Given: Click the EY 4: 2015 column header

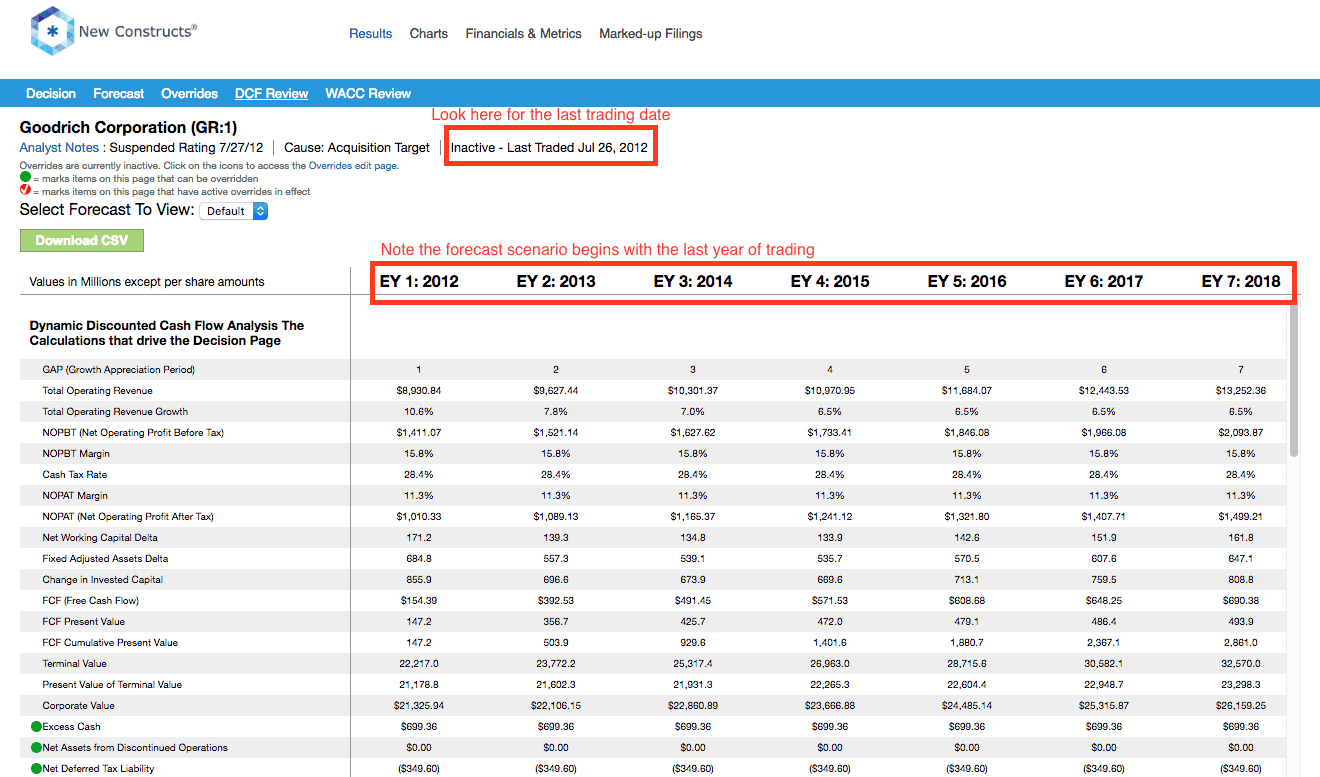Looking at the screenshot, I should (x=830, y=282).
